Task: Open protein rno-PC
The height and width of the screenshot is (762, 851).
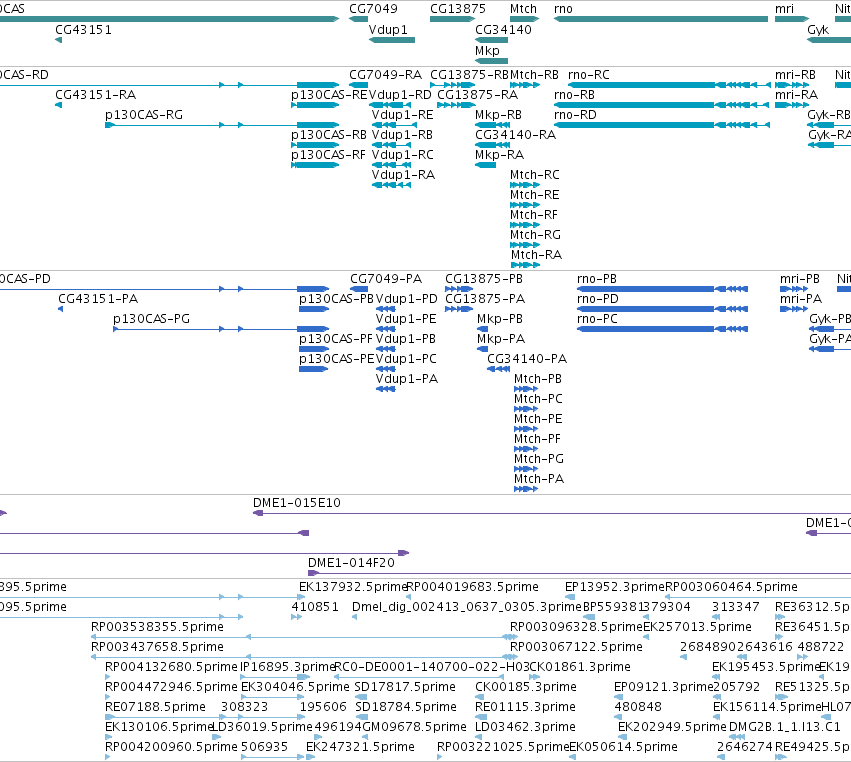Action: click(x=663, y=329)
